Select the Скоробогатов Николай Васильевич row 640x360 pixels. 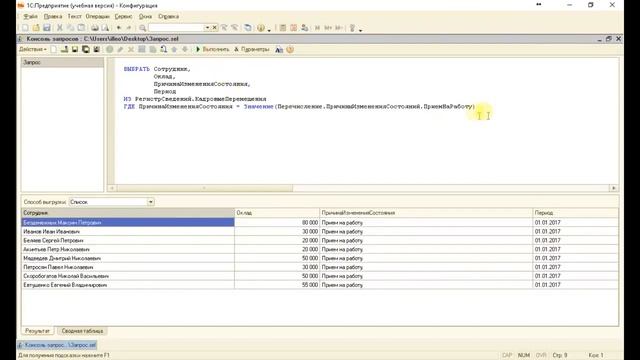pos(320,276)
